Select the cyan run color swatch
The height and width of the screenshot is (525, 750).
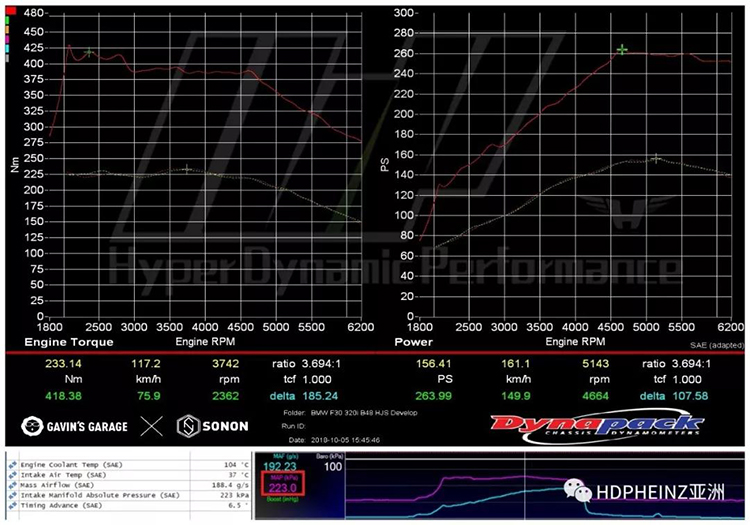[x=7, y=49]
